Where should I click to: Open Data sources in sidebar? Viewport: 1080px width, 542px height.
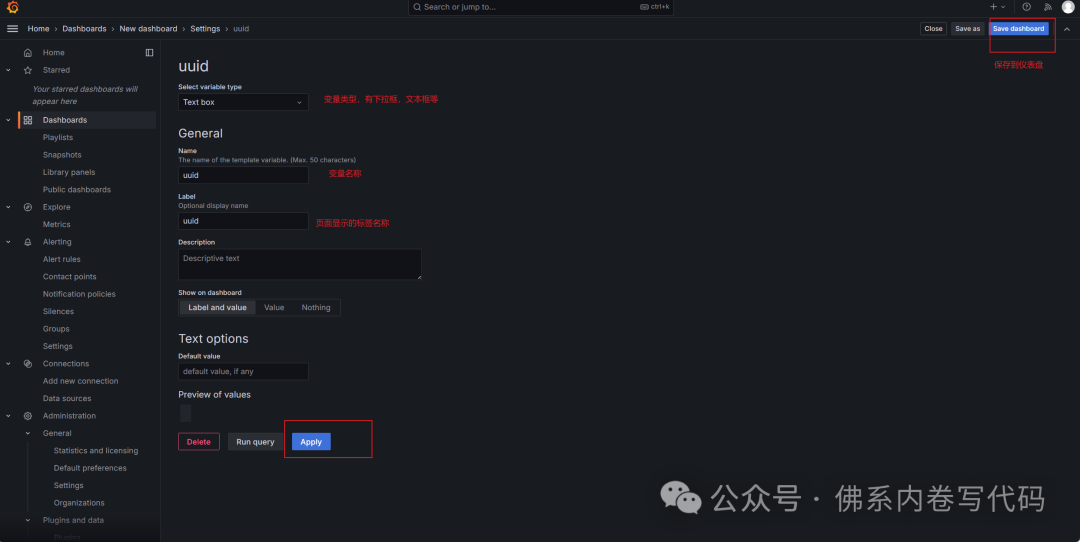[67, 399]
